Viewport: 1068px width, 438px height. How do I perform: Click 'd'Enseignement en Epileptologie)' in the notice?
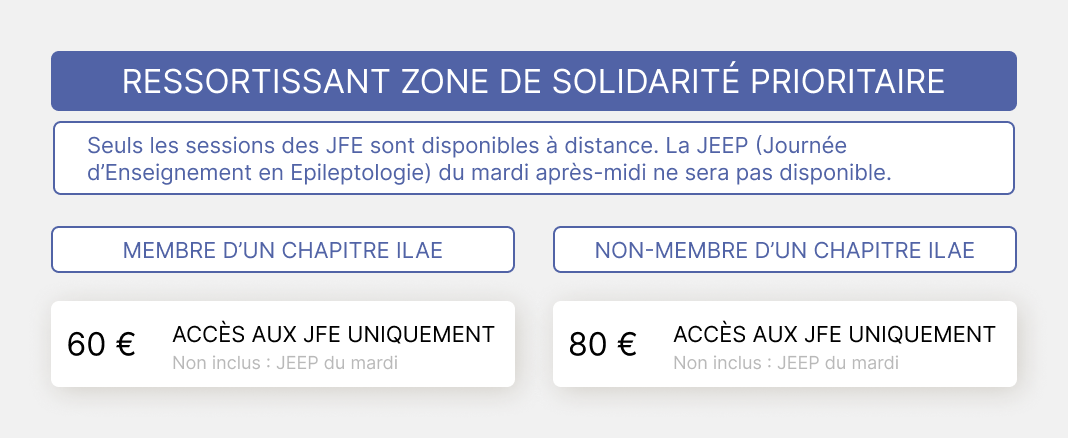coord(262,173)
